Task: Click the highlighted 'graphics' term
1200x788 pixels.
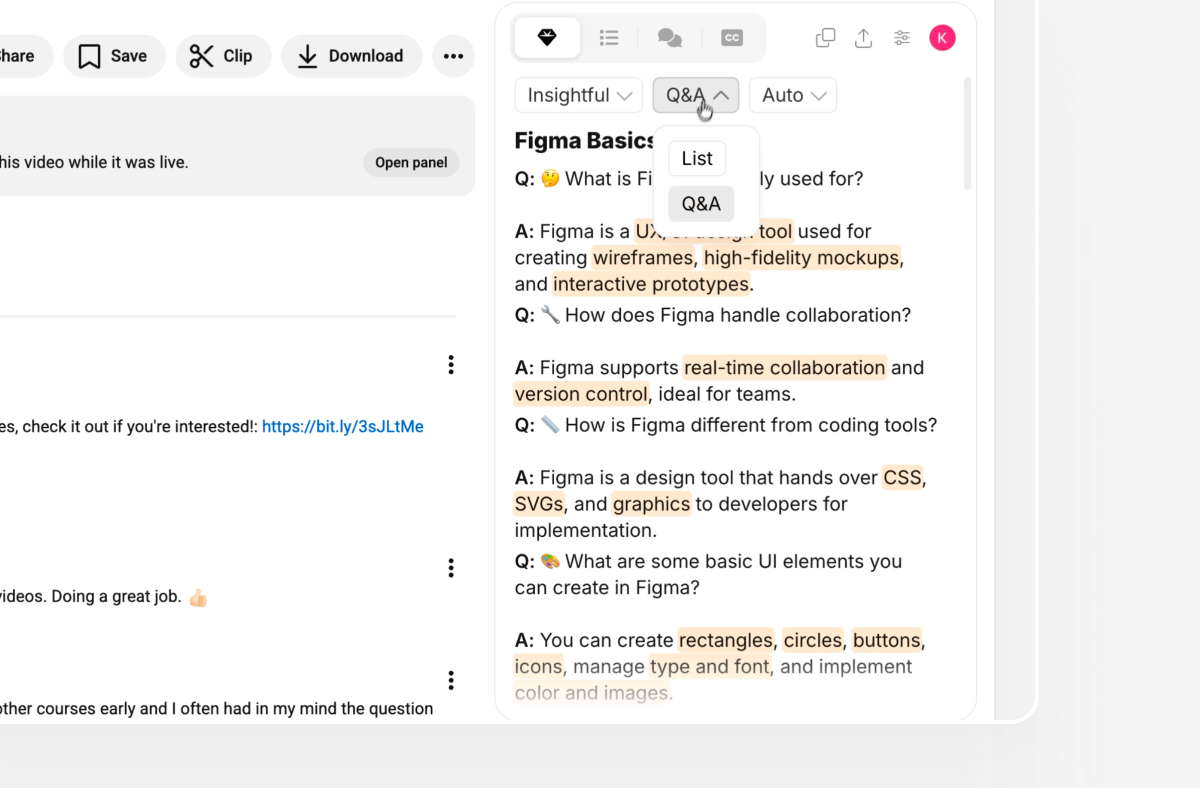Action: pyautogui.click(x=651, y=503)
